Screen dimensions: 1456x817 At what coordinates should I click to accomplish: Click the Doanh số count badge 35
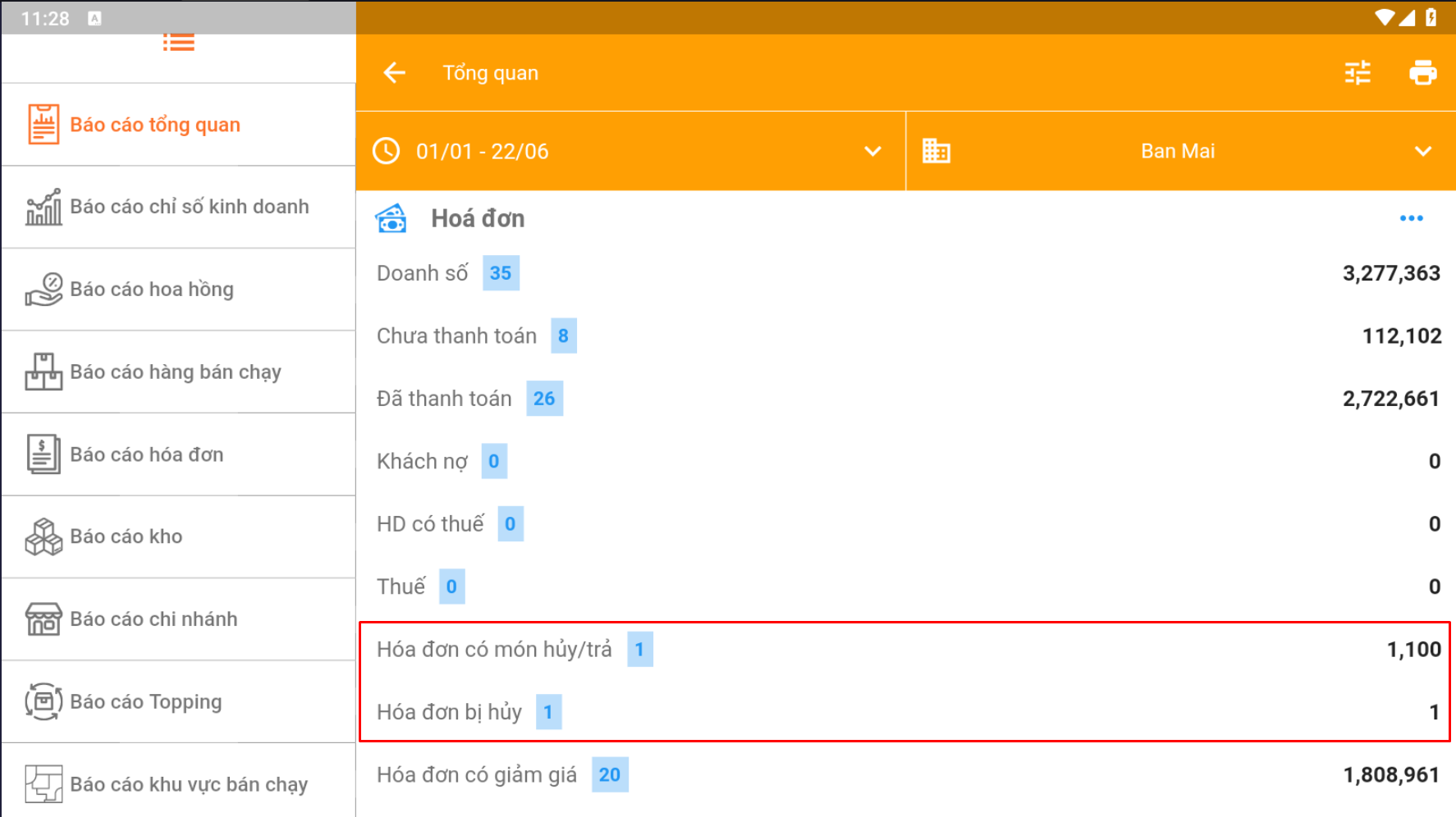tap(501, 273)
